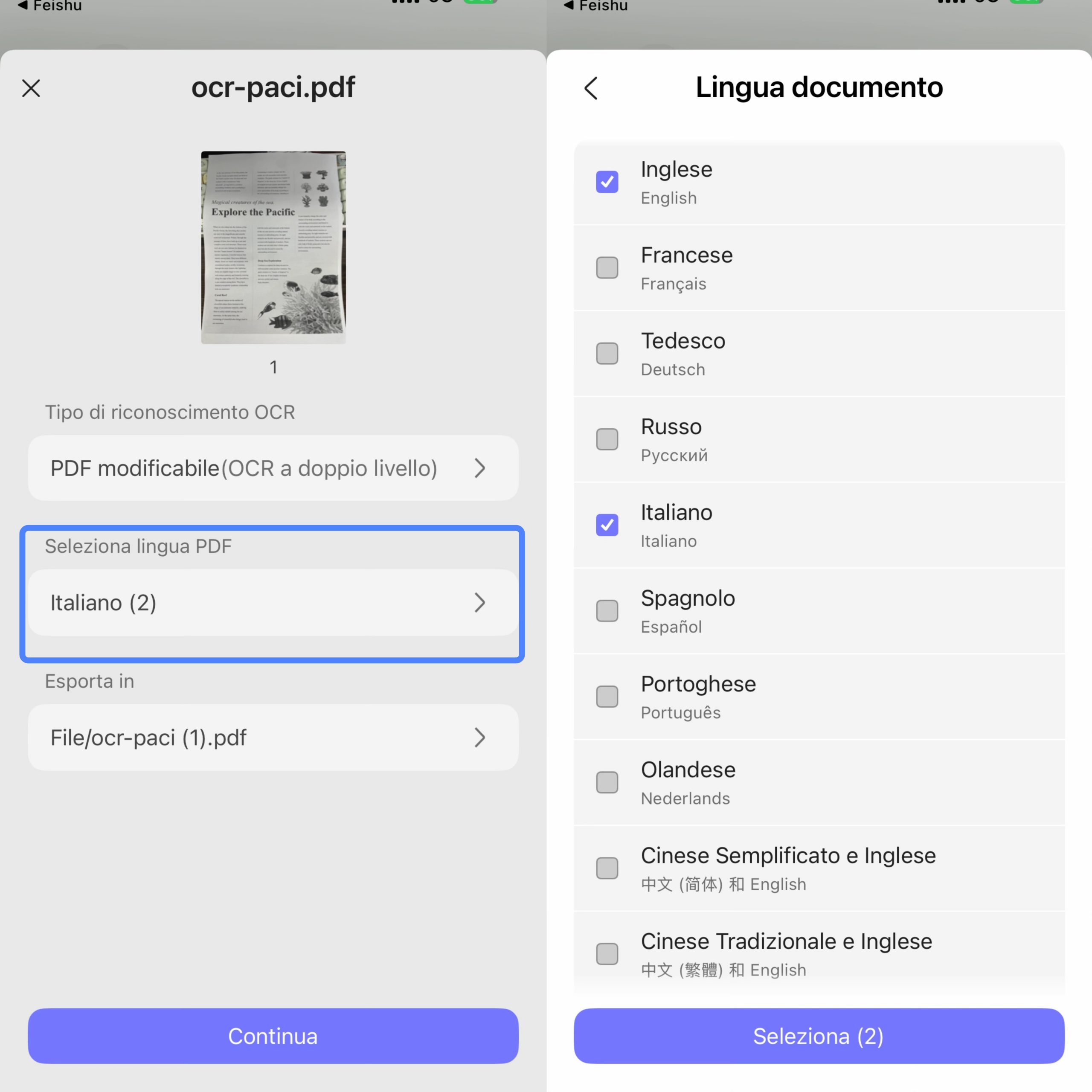Click the Seleziona lingua PDF label
The height and width of the screenshot is (1092, 1092).
click(x=139, y=546)
